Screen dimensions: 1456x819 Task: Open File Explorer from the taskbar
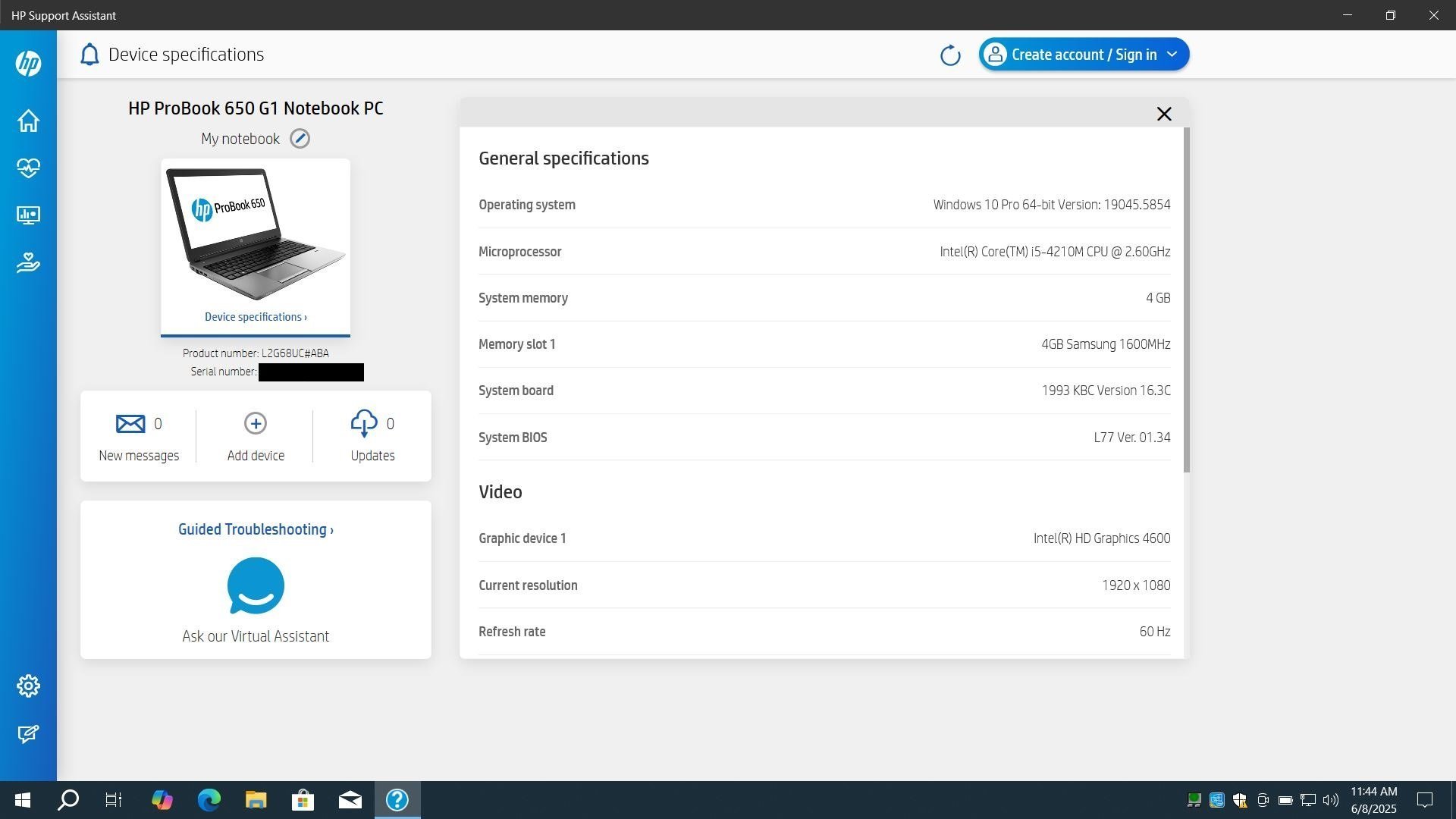256,800
